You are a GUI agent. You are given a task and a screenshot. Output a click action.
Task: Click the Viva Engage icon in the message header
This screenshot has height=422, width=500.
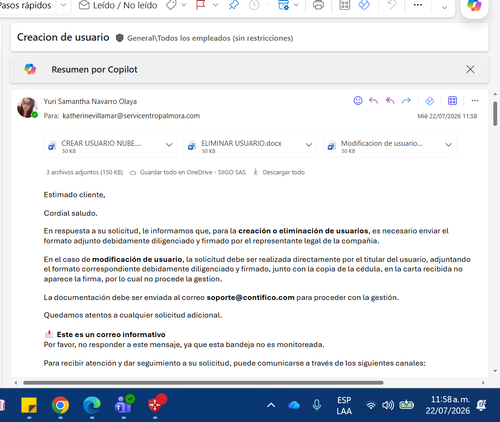click(x=430, y=101)
